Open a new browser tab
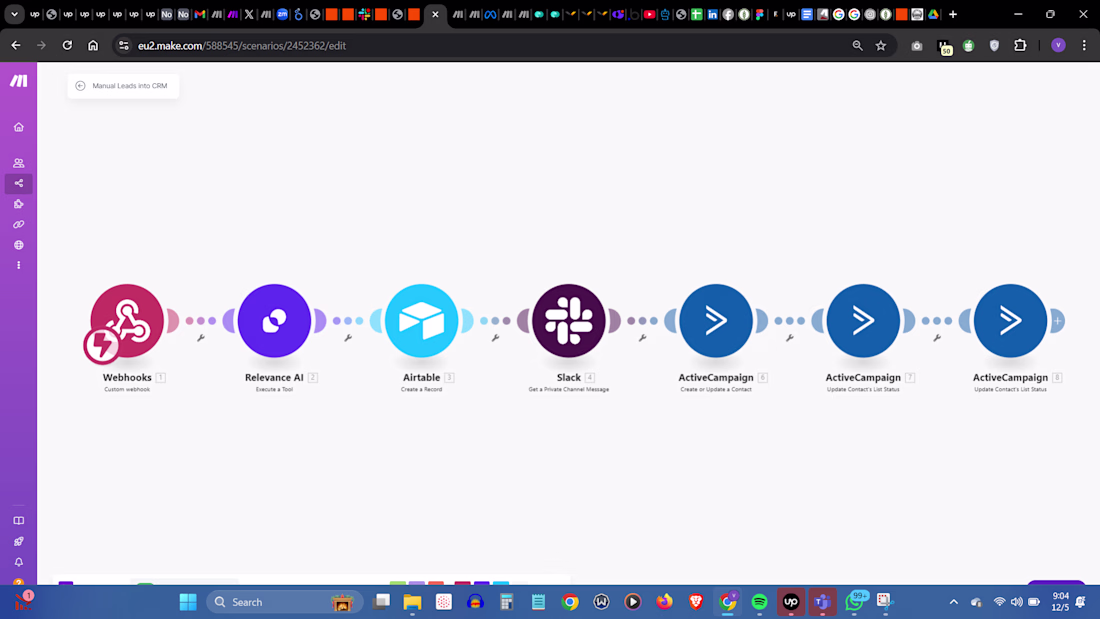1100x619 pixels. (x=953, y=14)
